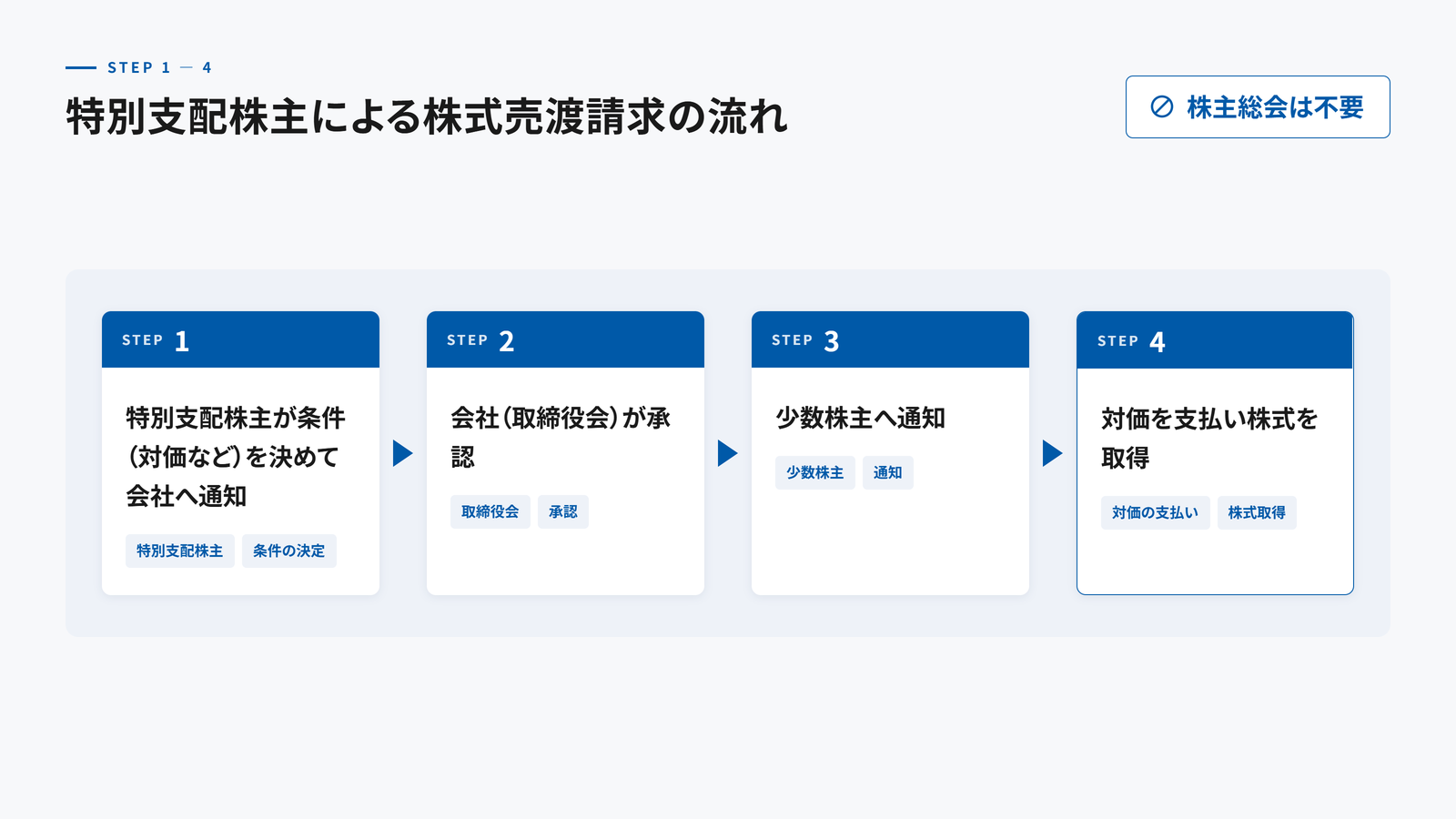Click the 少数株主 tag
Screen dimensions: 1456x819
815,472
